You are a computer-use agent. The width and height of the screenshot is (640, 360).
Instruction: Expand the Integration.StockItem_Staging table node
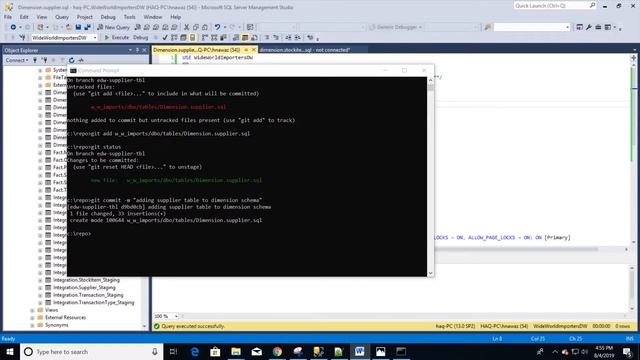click(40, 280)
